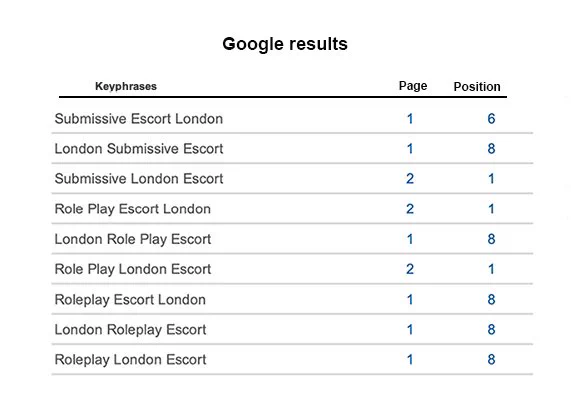This screenshot has width=571, height=400.
Task: Click the Position column header
Action: tap(477, 87)
